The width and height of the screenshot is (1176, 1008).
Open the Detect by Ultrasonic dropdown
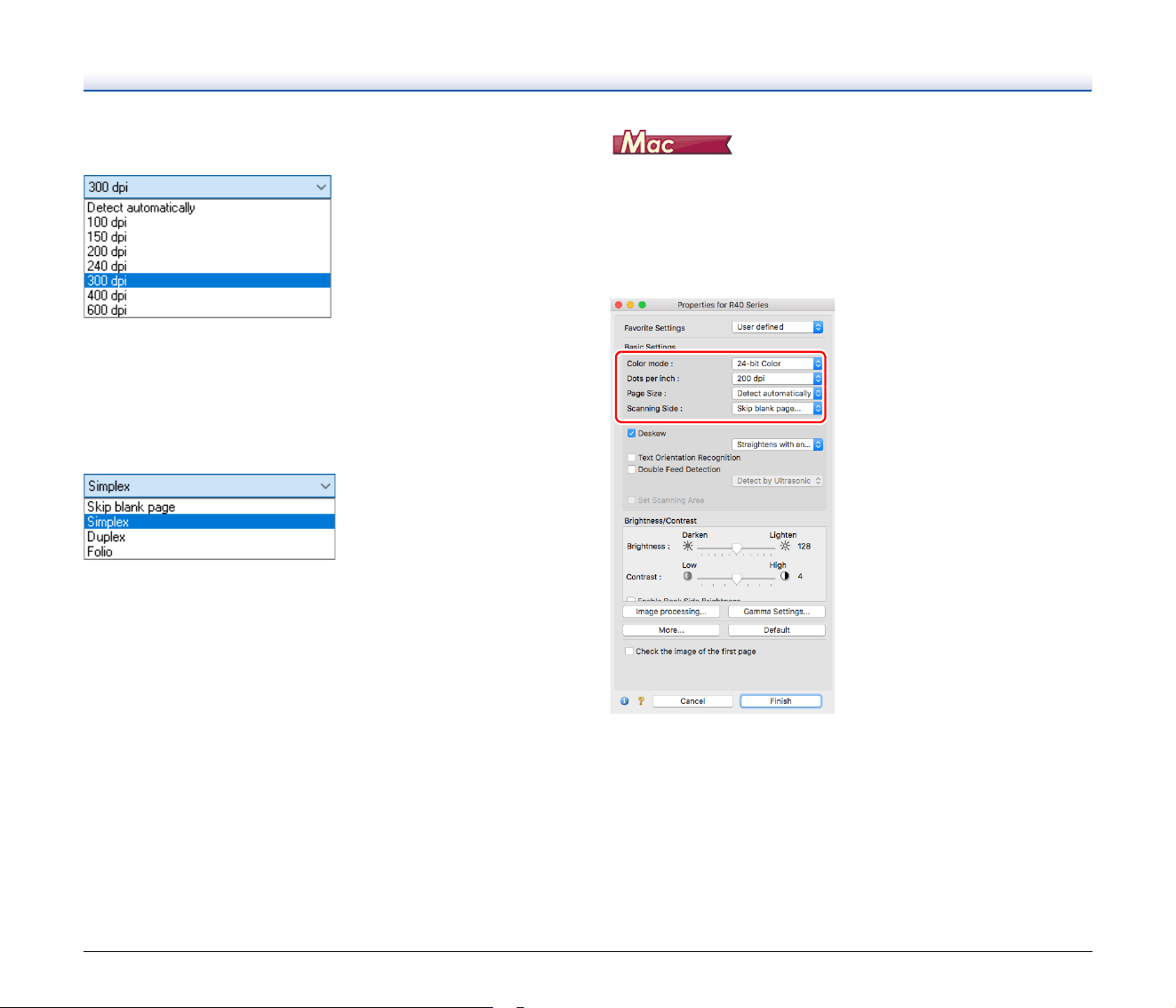pos(778,481)
